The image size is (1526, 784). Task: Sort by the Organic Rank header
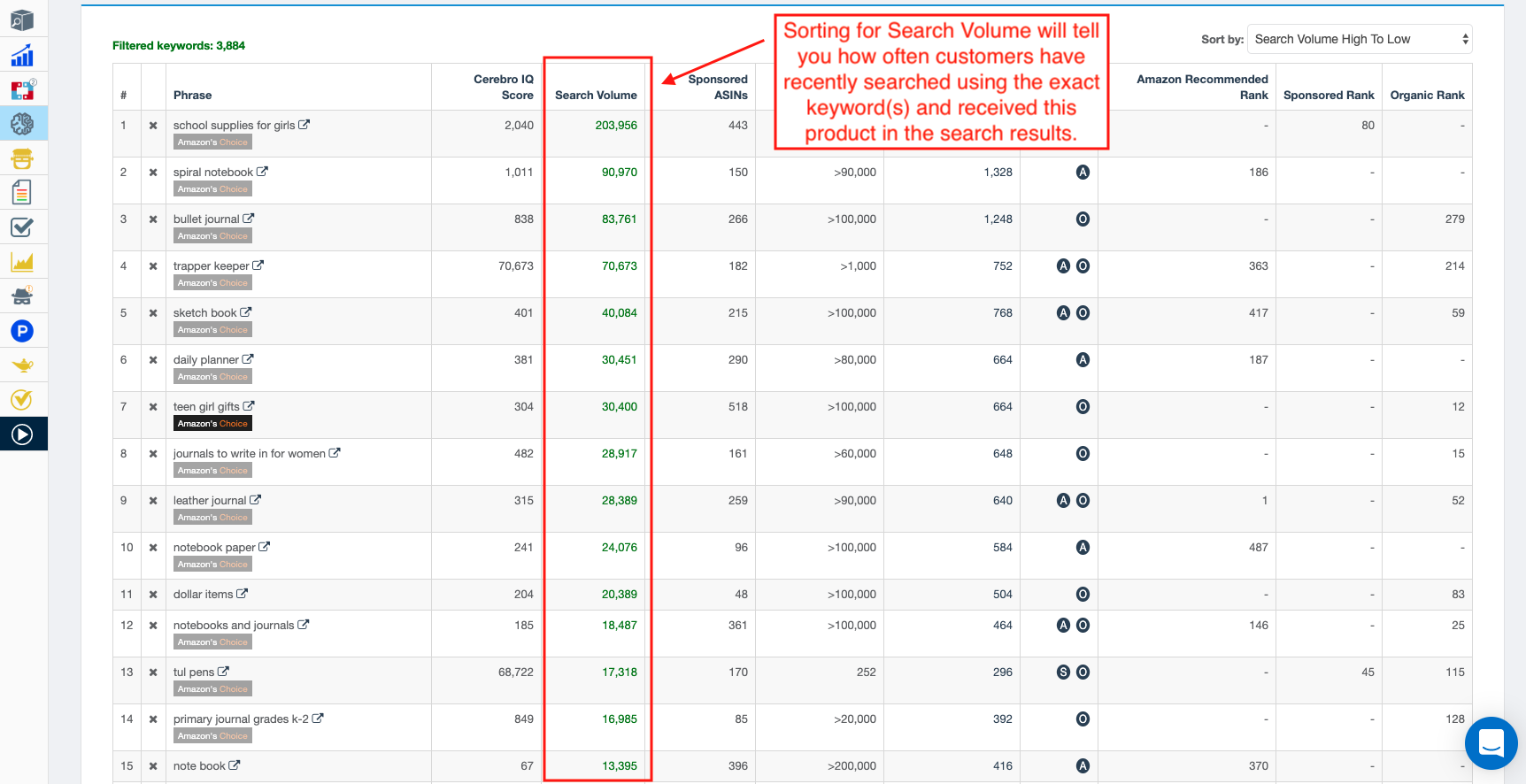1427,96
